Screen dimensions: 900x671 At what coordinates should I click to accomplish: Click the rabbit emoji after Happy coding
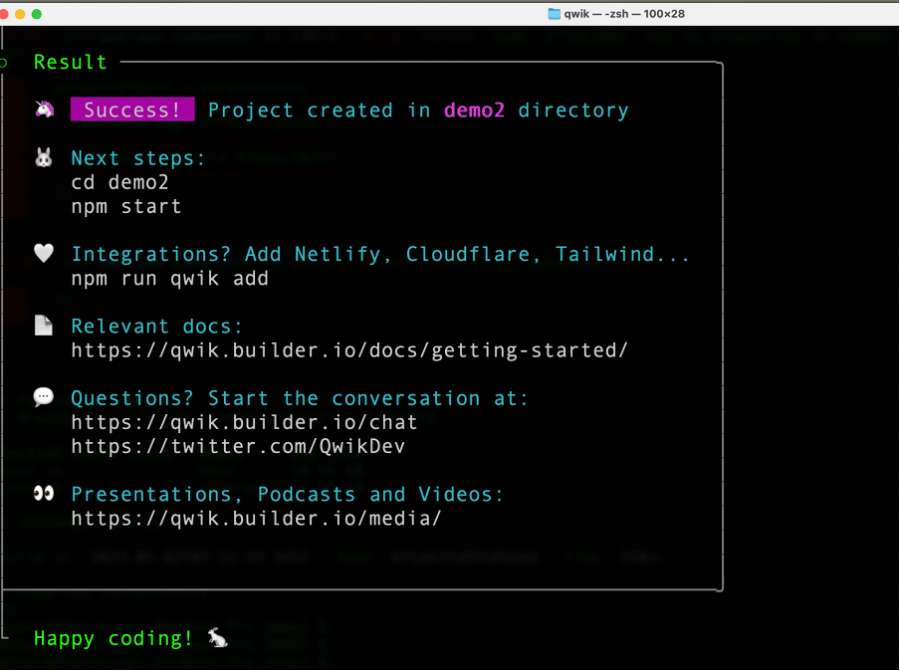point(218,637)
